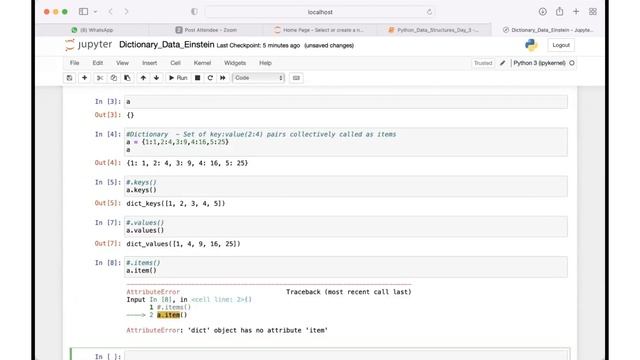Click the pencil edit-mode indicator icon

pyautogui.click(x=502, y=63)
